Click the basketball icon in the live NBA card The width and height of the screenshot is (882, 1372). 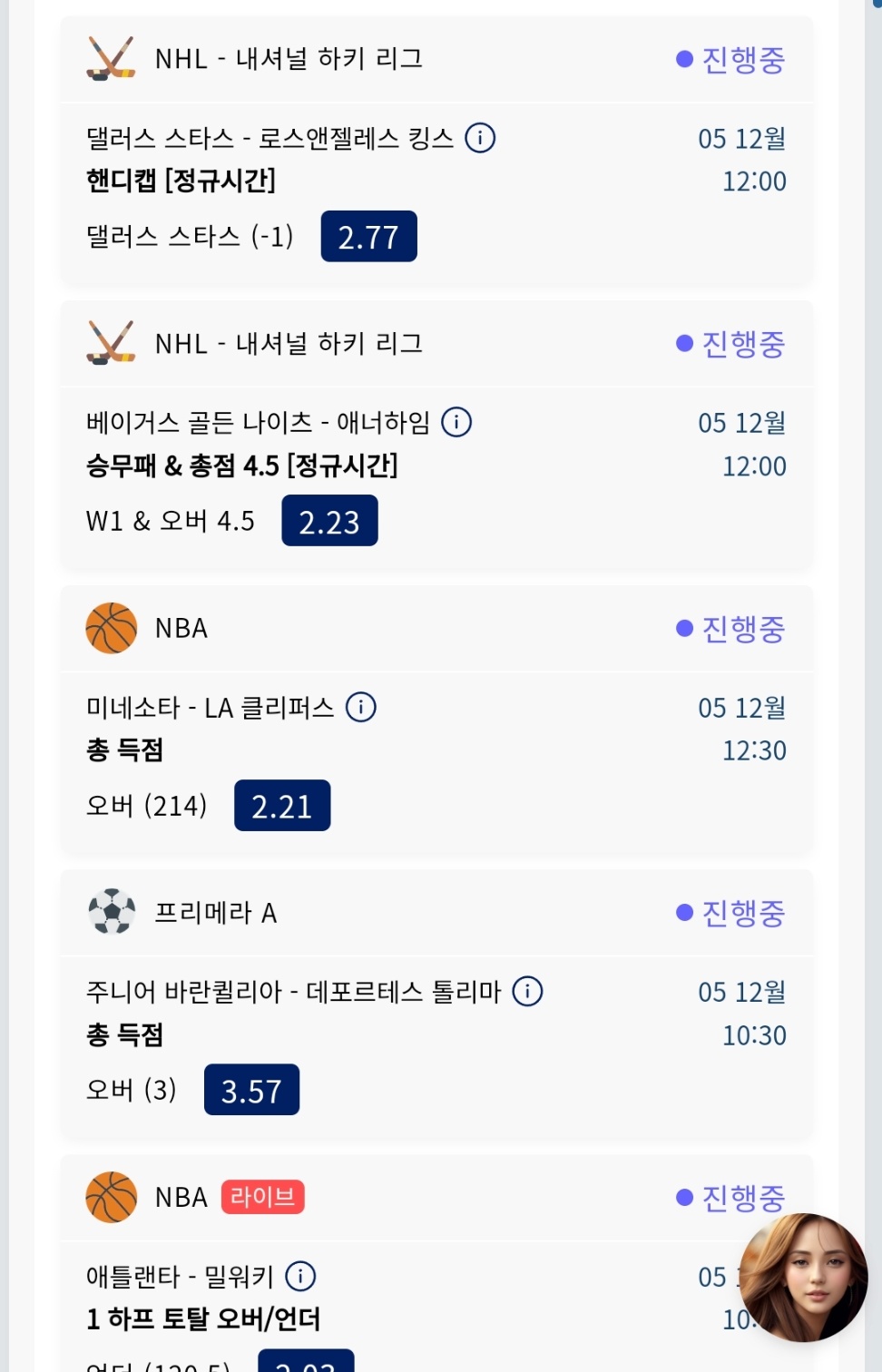tap(111, 1197)
